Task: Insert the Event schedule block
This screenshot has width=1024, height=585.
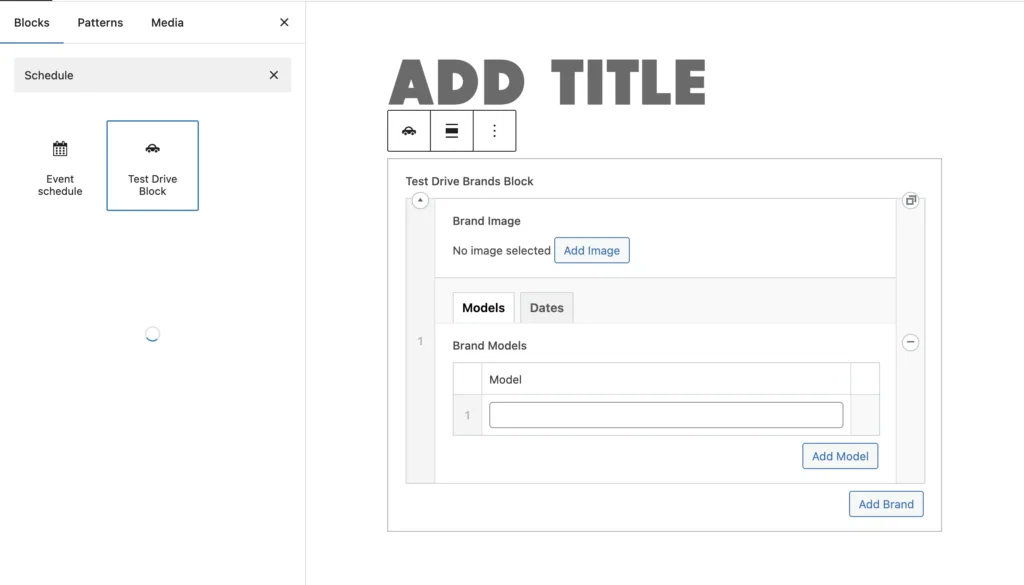Action: click(60, 166)
